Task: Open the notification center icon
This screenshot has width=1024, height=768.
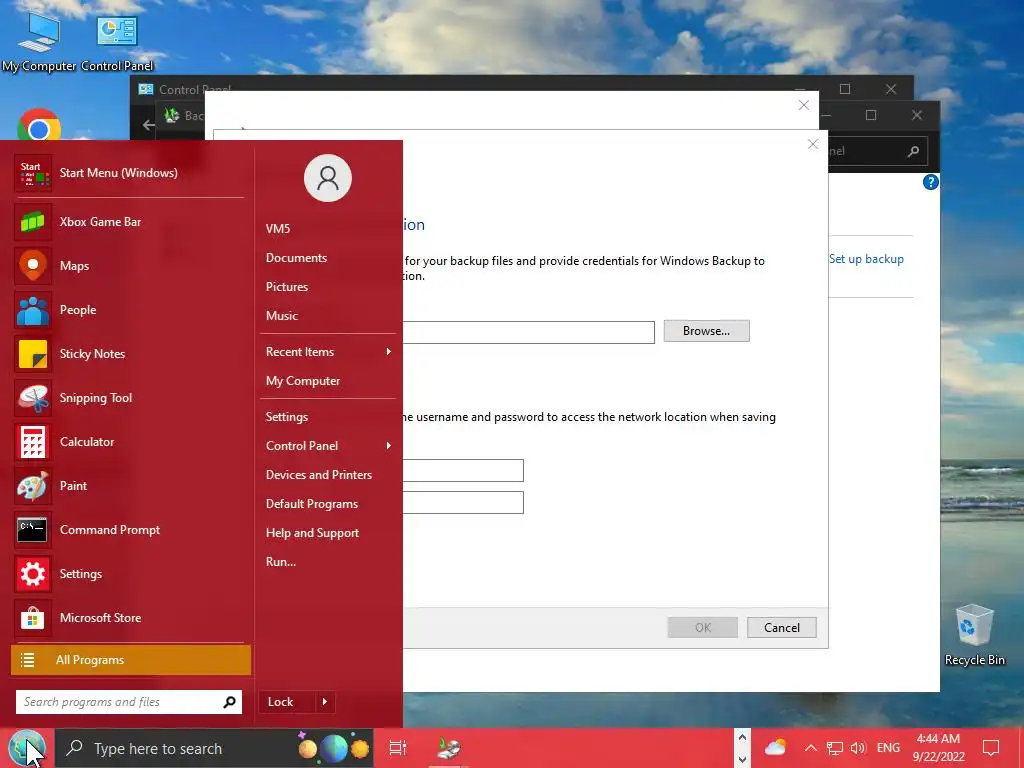Action: pyautogui.click(x=991, y=748)
